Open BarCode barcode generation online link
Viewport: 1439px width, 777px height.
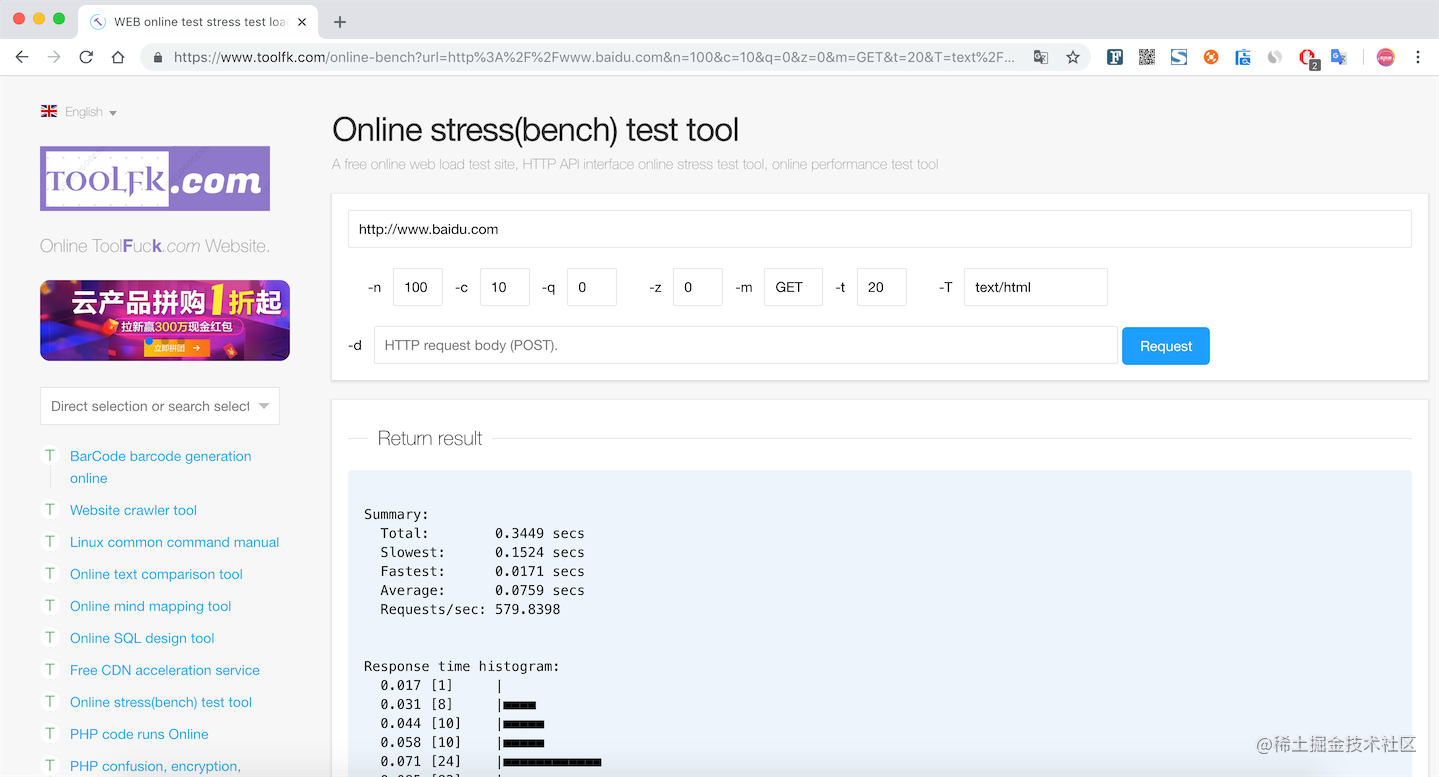160,467
